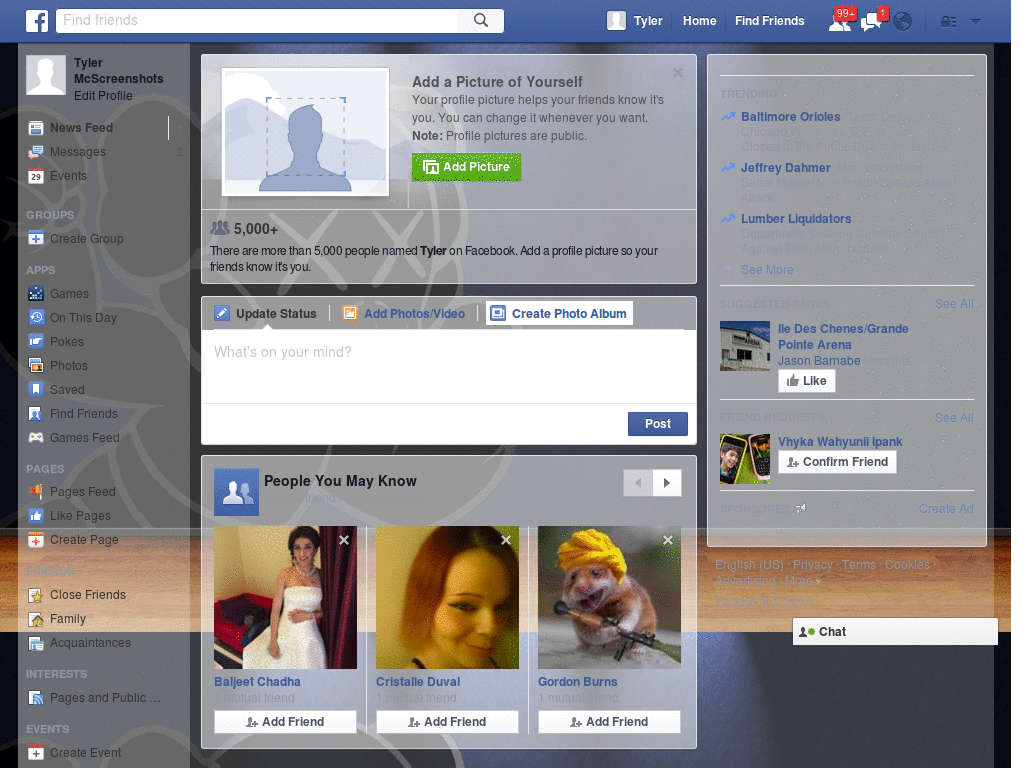The width and height of the screenshot is (1024, 768).
Task: Open Create Page icon
Action: (x=36, y=539)
